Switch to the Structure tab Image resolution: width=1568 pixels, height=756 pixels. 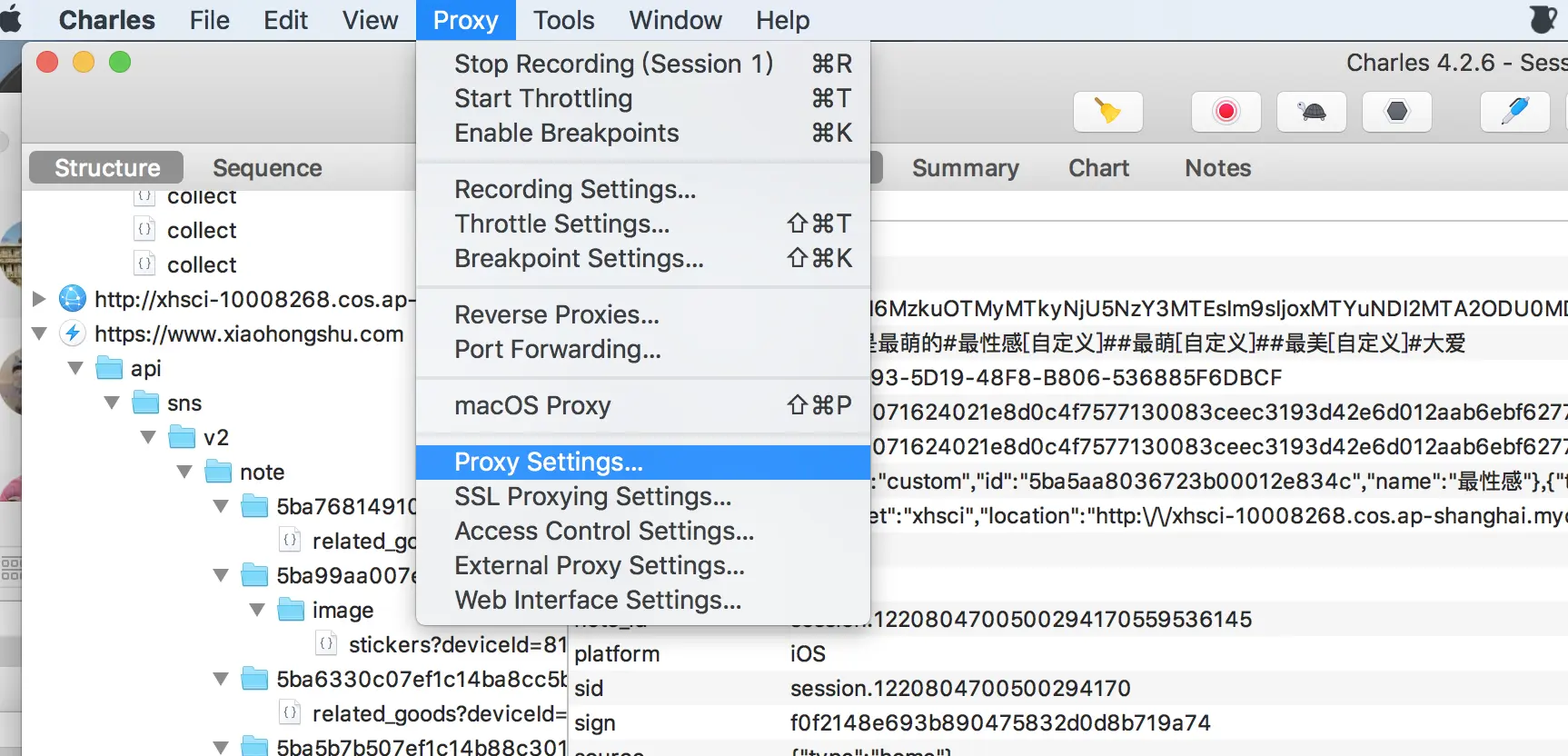click(106, 168)
